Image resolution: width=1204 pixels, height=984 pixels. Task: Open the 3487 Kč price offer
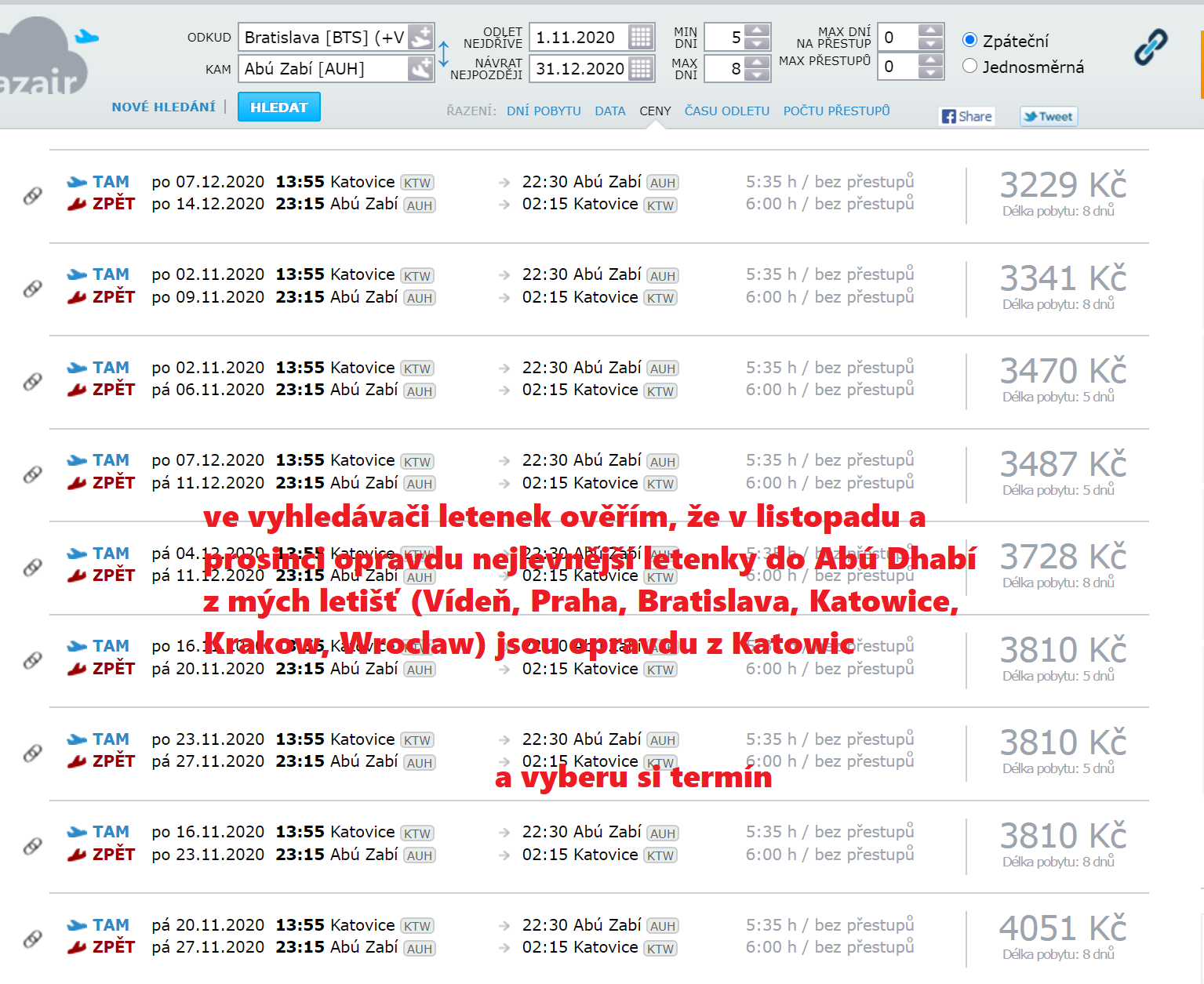coord(1063,465)
